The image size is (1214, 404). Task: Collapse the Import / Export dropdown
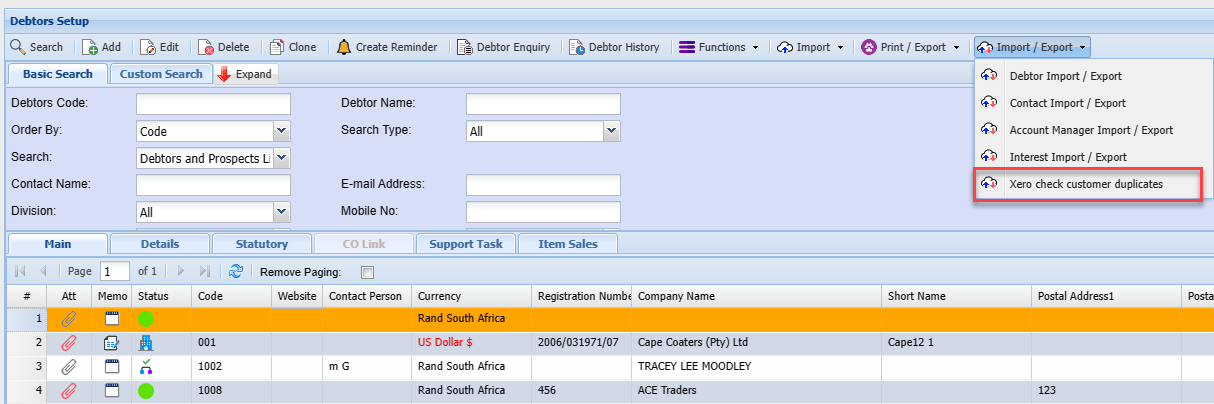point(1033,47)
